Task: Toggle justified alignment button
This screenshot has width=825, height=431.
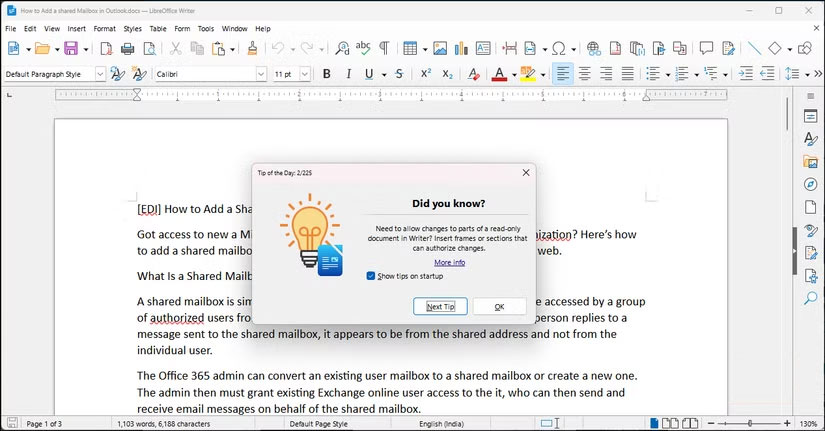Action: (x=628, y=74)
